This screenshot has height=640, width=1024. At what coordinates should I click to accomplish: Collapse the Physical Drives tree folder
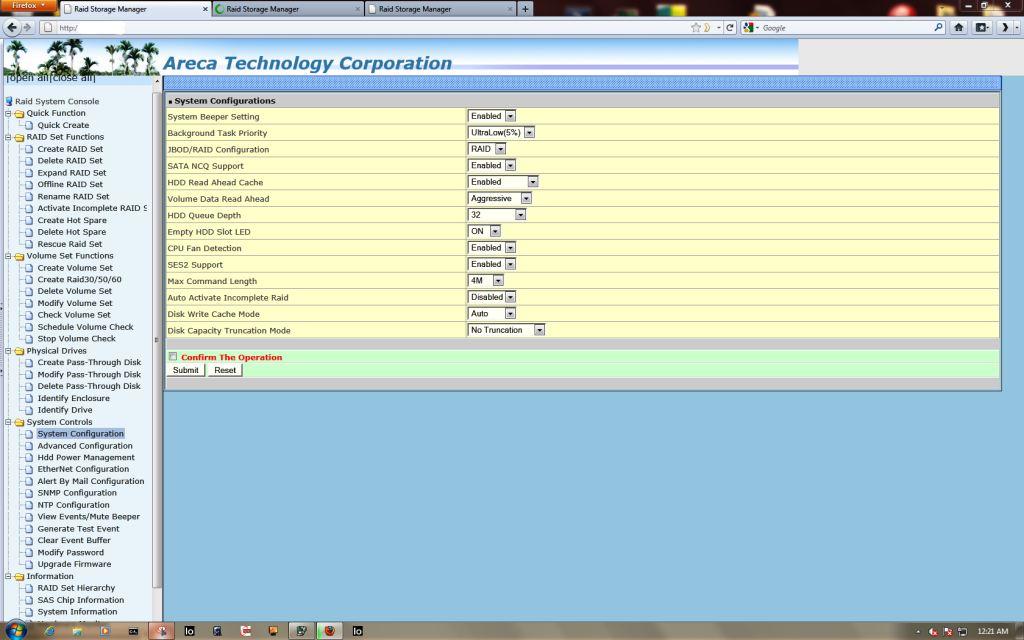click(x=9, y=351)
